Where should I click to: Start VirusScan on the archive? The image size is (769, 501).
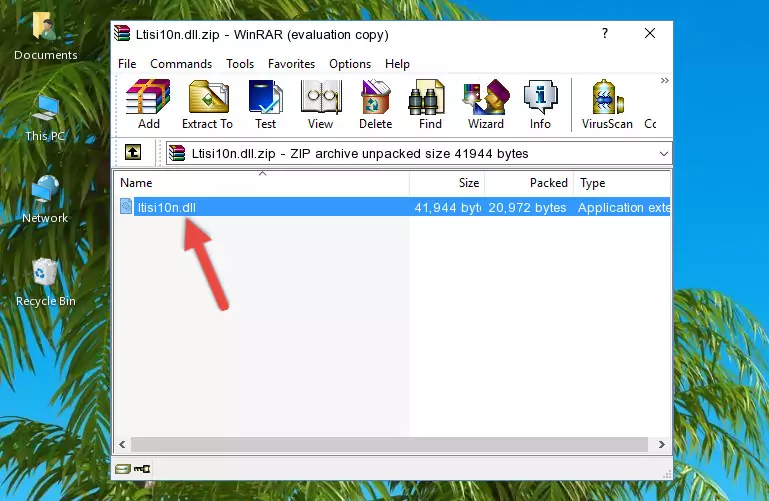(x=607, y=104)
